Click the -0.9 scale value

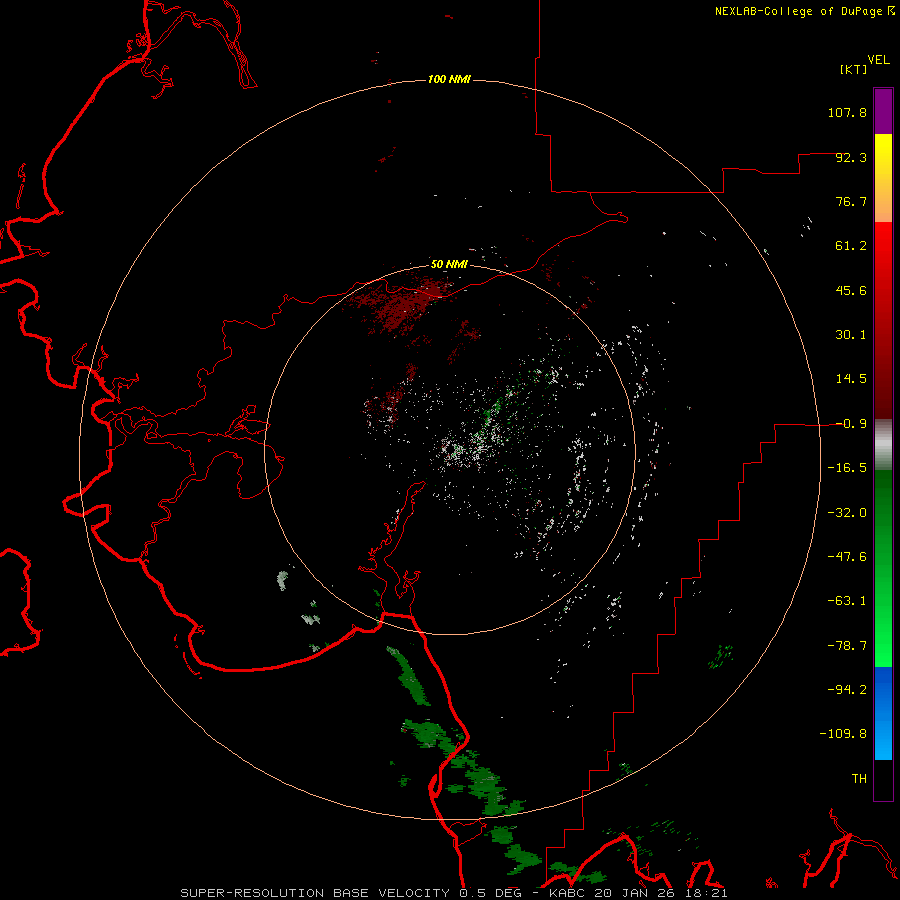pos(851,424)
